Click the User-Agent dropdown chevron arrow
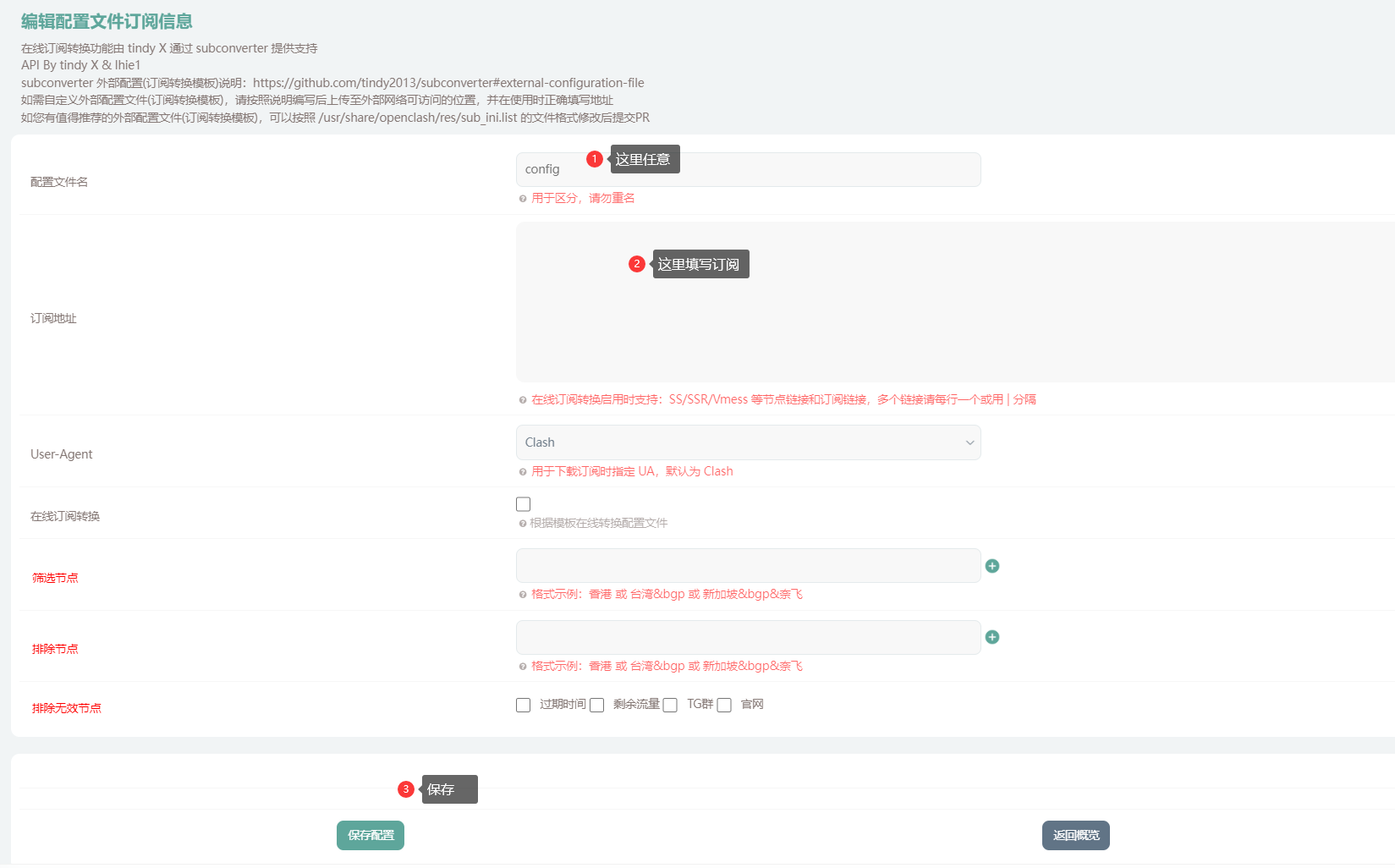This screenshot has width=1395, height=868. (969, 442)
